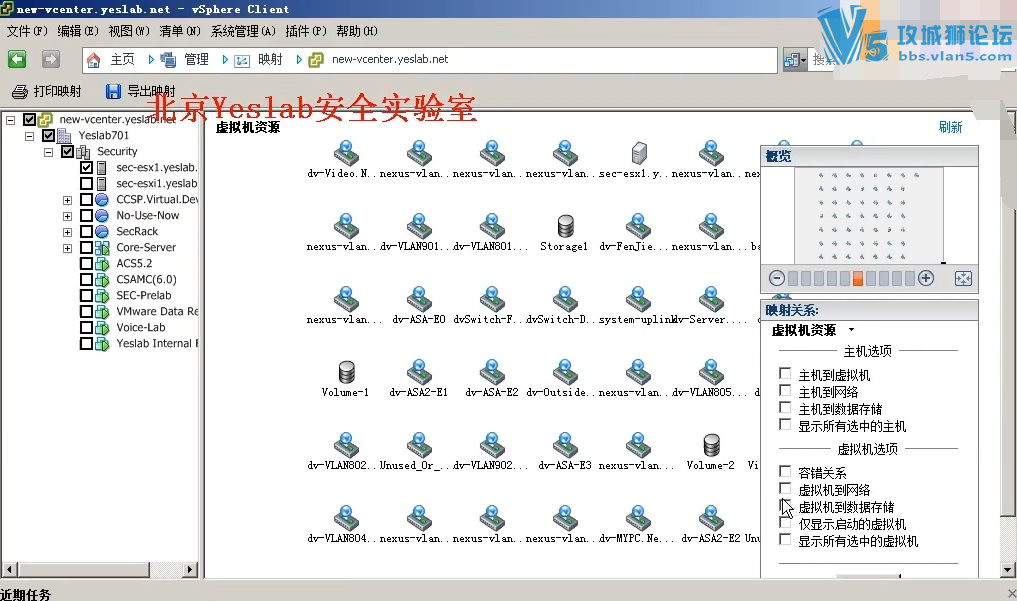Select the dvSwitch-F network node
Screen dimensions: 1017x601
(x=492, y=299)
